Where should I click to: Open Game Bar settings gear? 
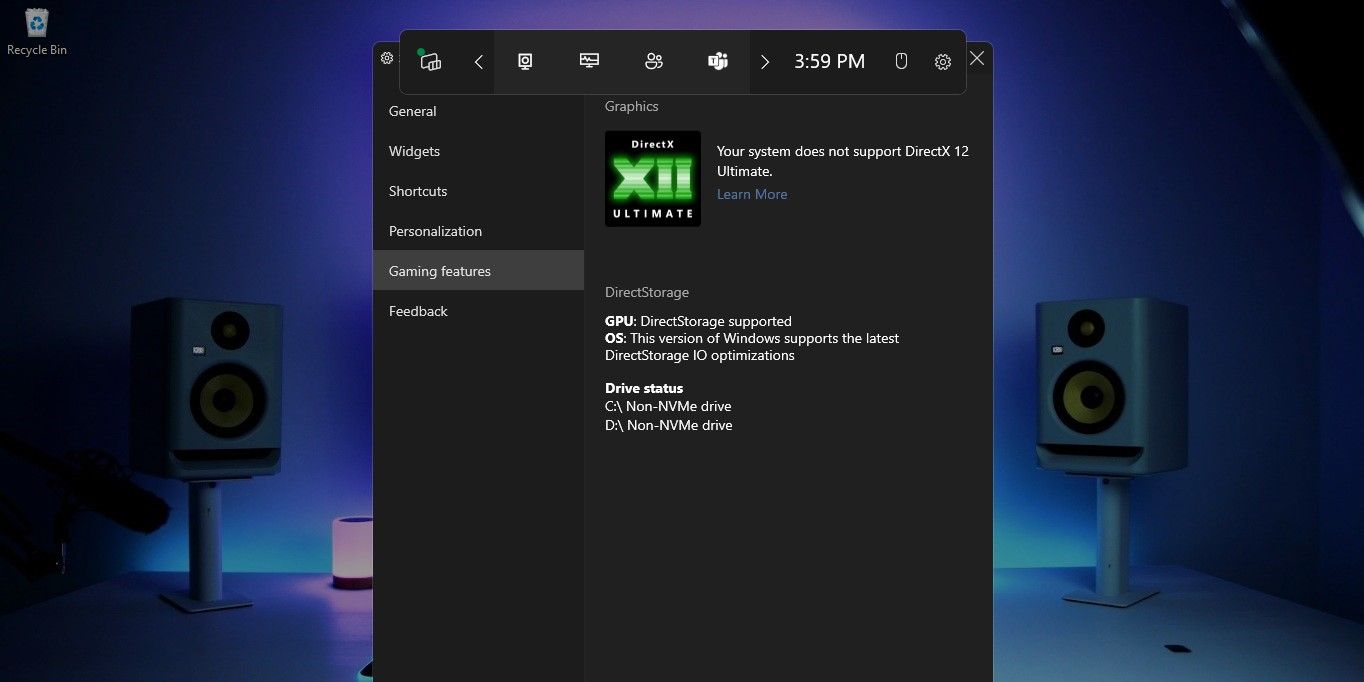coord(943,62)
